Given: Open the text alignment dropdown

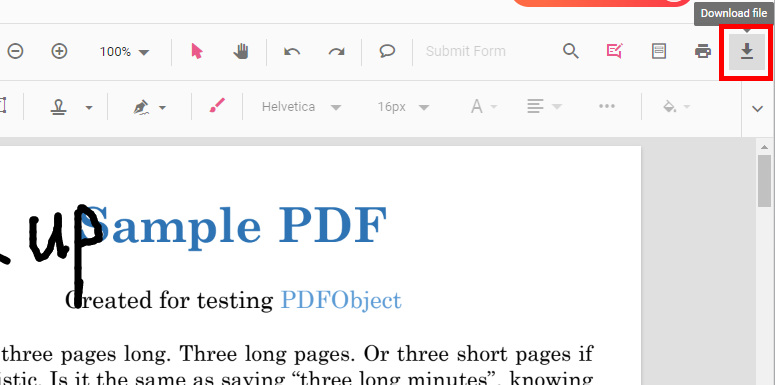Looking at the screenshot, I should [x=544, y=106].
